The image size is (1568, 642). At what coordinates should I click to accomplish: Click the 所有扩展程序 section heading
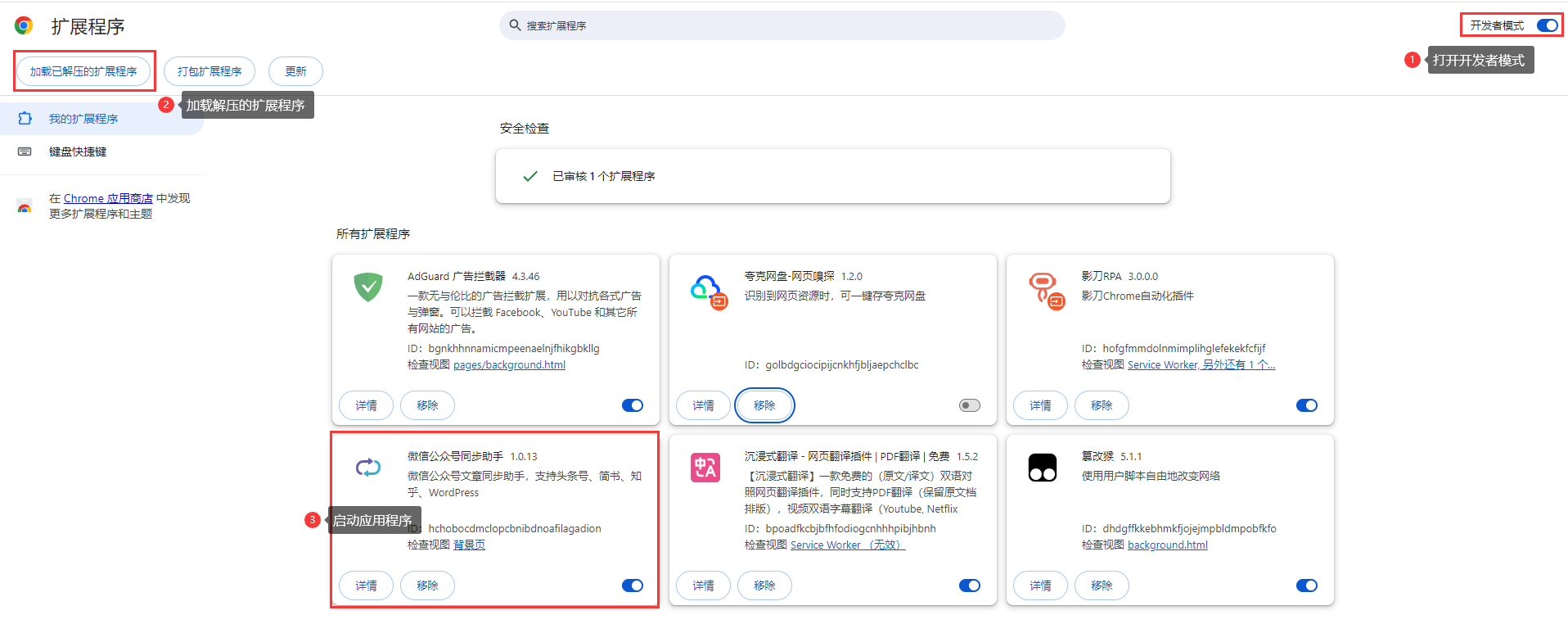373,233
